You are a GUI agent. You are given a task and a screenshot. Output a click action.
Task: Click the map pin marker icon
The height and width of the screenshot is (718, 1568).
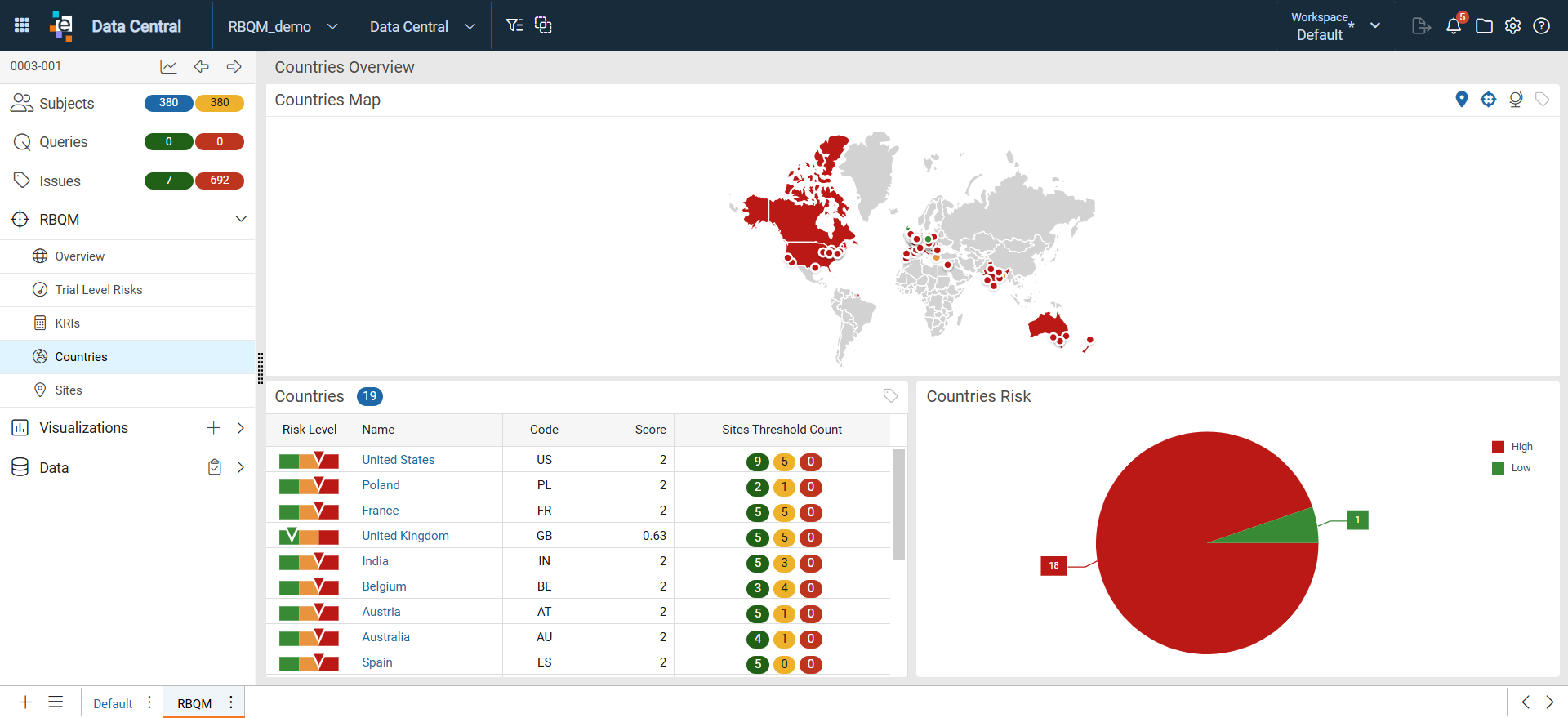tap(1462, 99)
